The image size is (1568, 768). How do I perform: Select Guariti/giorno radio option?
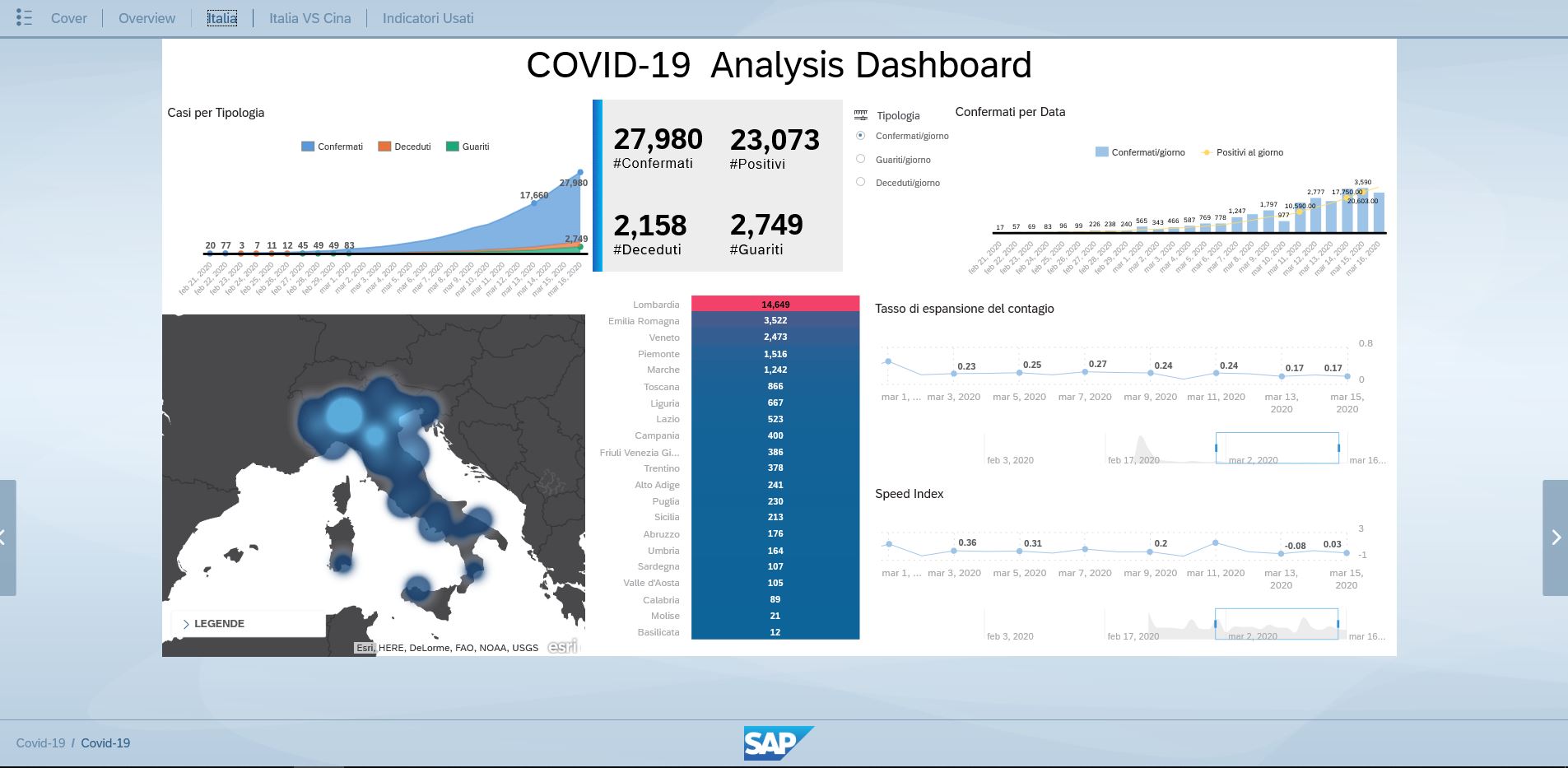[860, 159]
